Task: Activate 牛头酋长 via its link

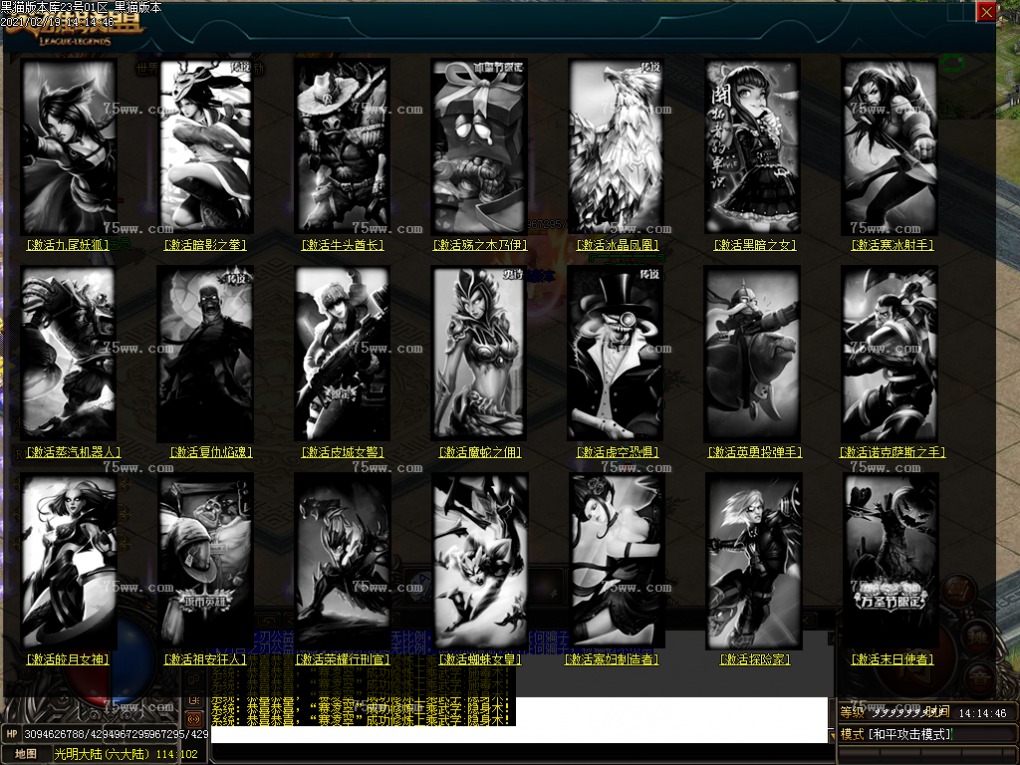Action: click(343, 245)
